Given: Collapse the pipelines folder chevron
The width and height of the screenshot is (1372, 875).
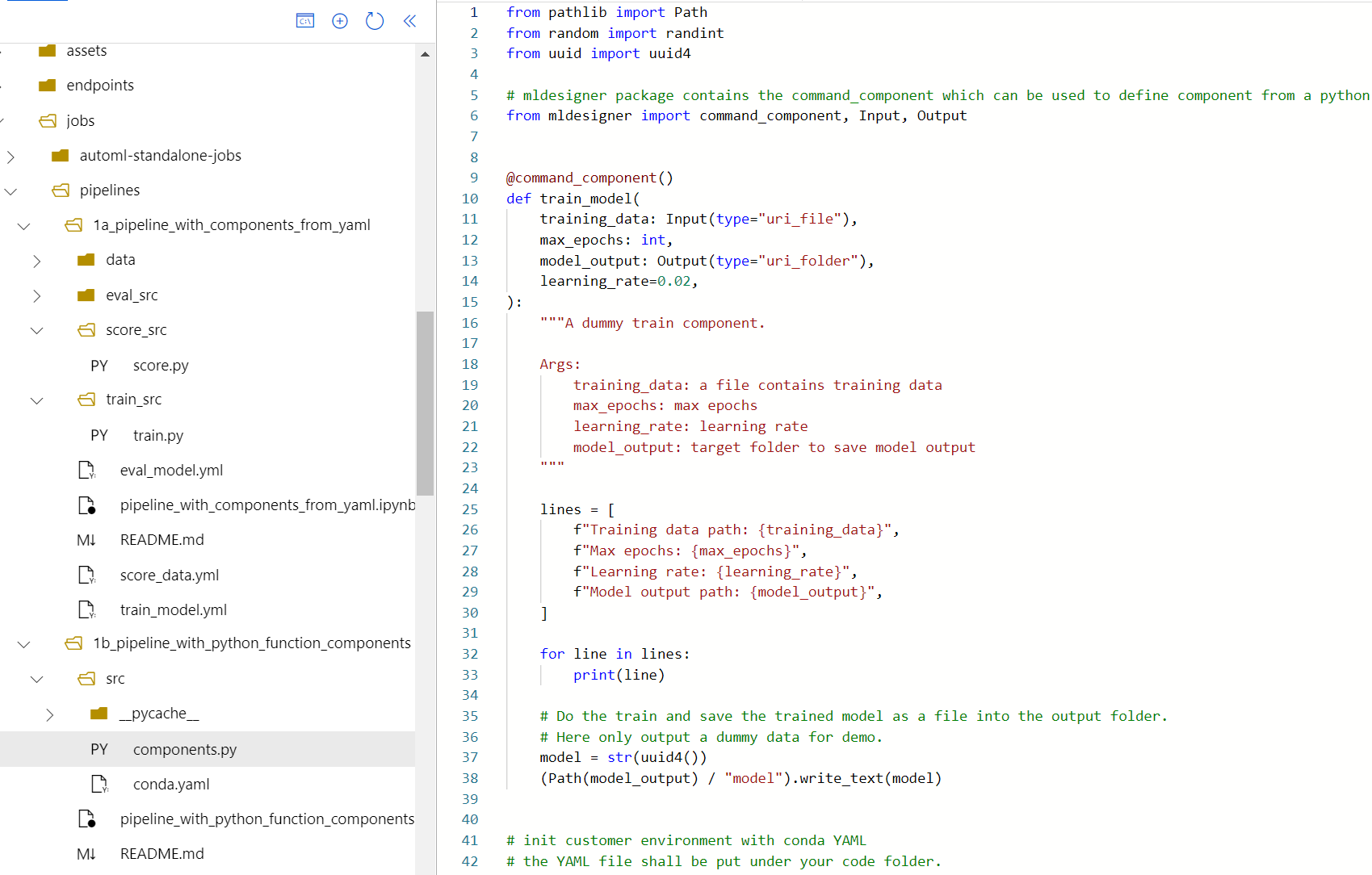Looking at the screenshot, I should pyautogui.click(x=10, y=191).
